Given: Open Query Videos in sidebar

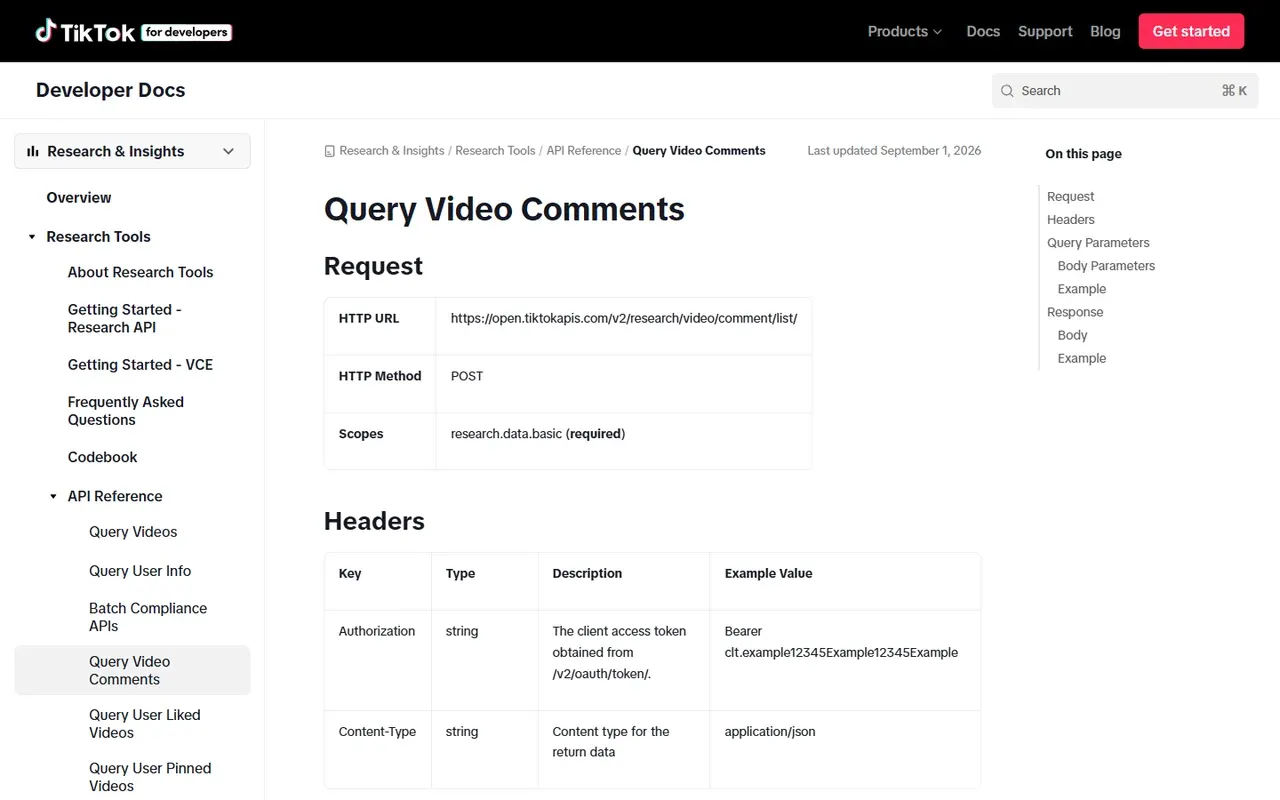Looking at the screenshot, I should 133,532.
